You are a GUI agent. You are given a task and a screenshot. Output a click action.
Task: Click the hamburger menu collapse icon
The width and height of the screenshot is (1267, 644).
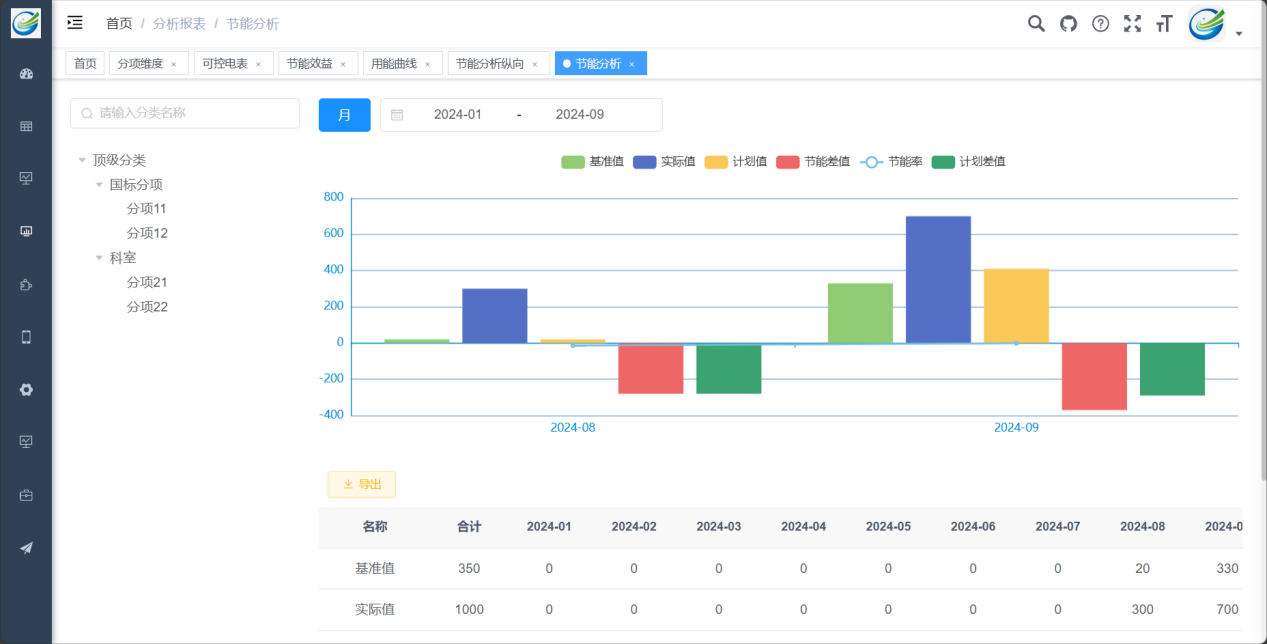tap(75, 23)
